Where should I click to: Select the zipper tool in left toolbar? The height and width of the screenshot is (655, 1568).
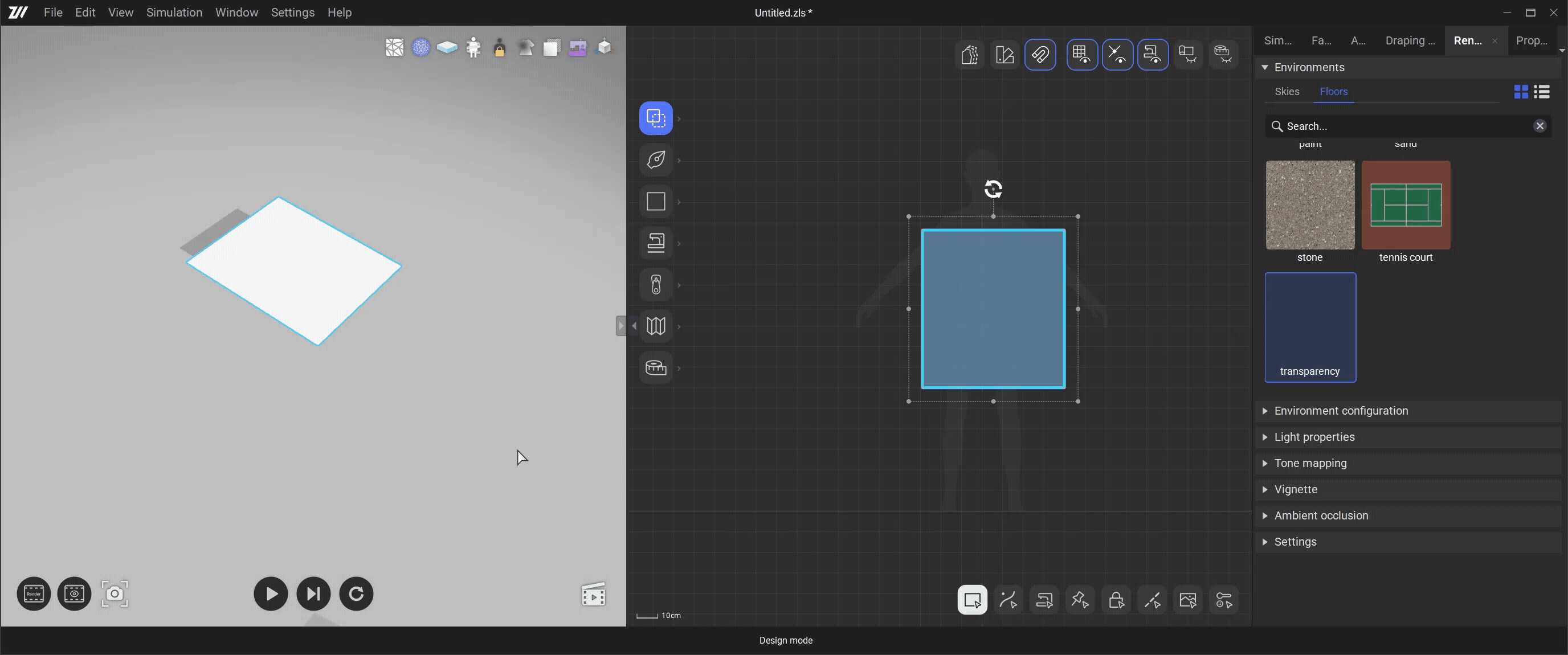[656, 284]
